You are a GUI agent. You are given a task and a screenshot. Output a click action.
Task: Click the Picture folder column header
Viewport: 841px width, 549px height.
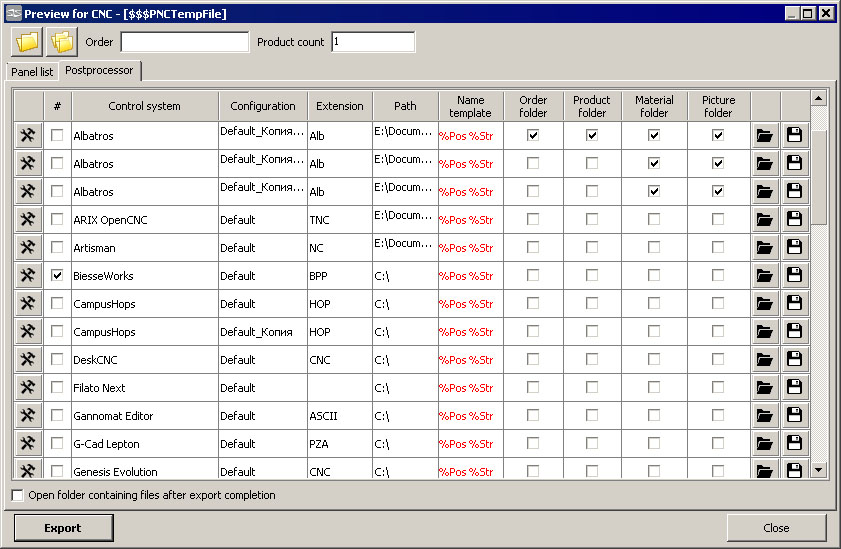click(718, 106)
